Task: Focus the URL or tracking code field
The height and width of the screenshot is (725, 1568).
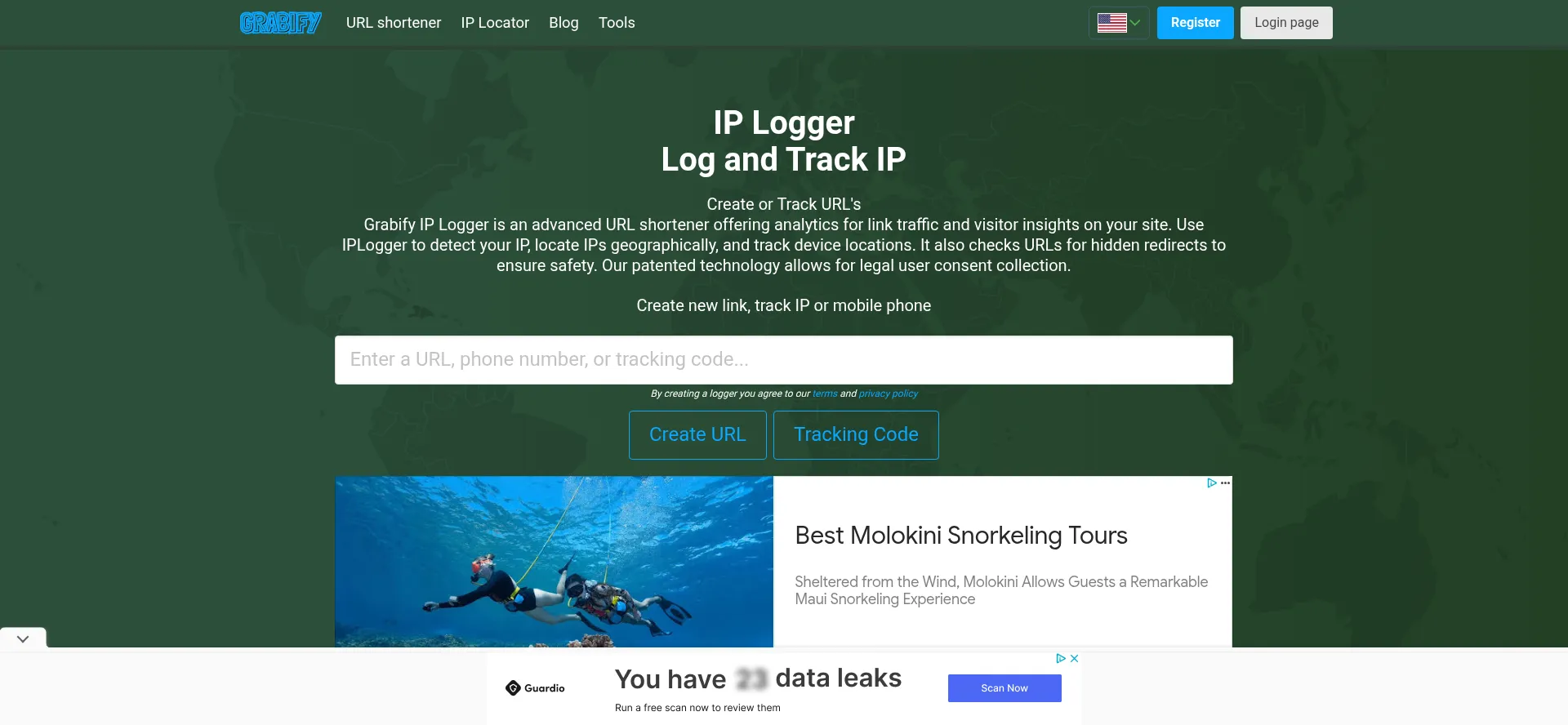Action: (784, 360)
